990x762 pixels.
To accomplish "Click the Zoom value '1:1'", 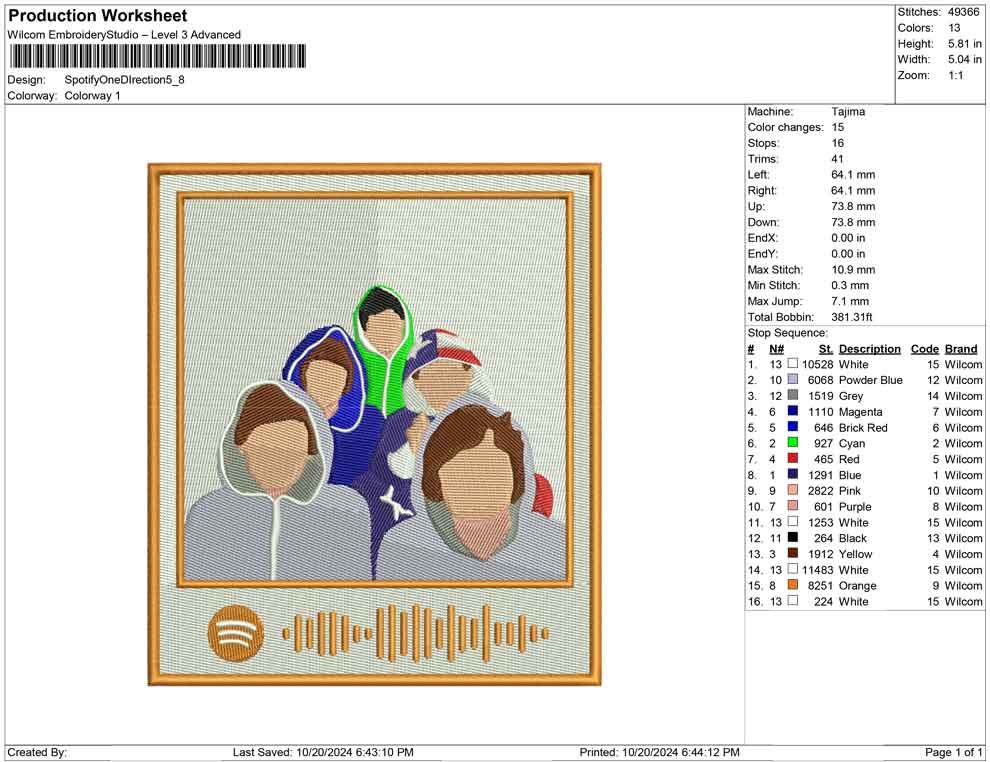I will [956, 75].
